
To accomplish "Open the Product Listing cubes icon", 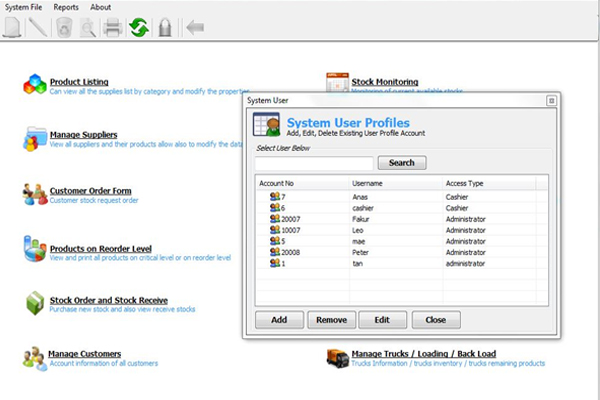I will (35, 86).
